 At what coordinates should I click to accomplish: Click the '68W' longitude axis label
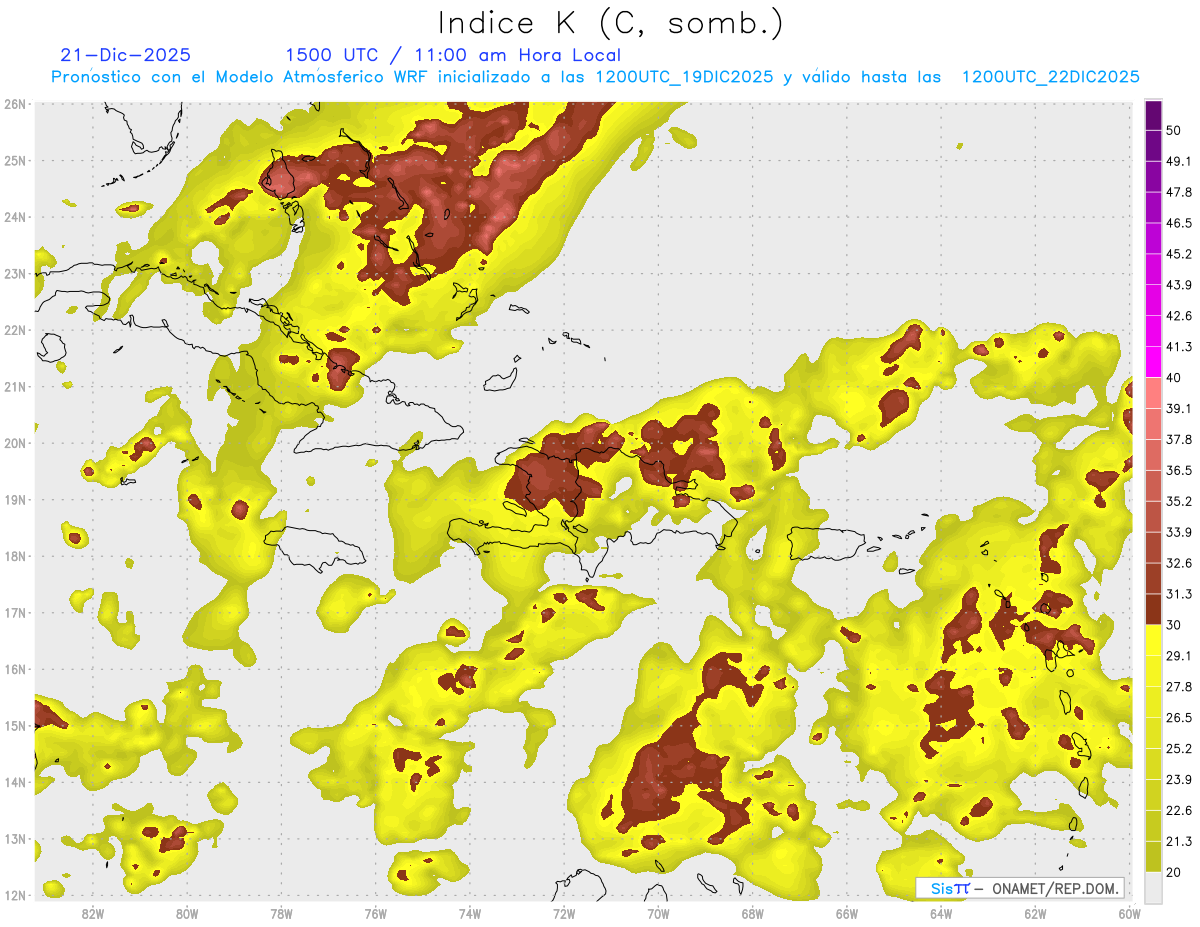(x=753, y=913)
